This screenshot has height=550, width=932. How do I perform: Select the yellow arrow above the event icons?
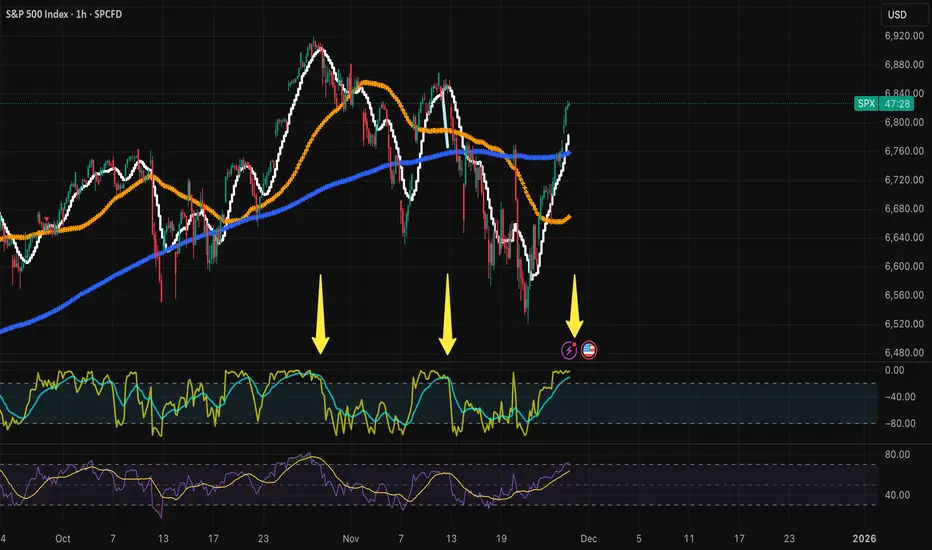[574, 306]
